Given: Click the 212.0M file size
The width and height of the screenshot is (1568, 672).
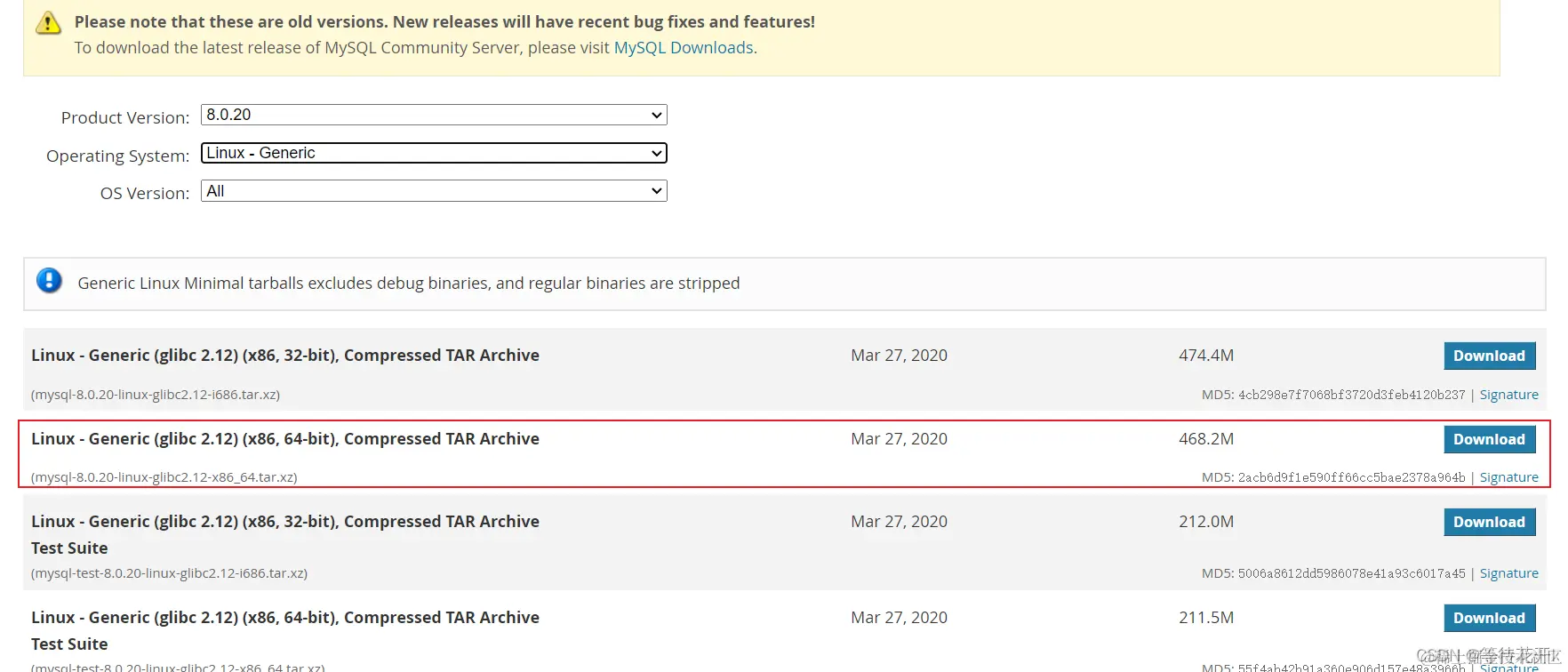Looking at the screenshot, I should [1206, 521].
